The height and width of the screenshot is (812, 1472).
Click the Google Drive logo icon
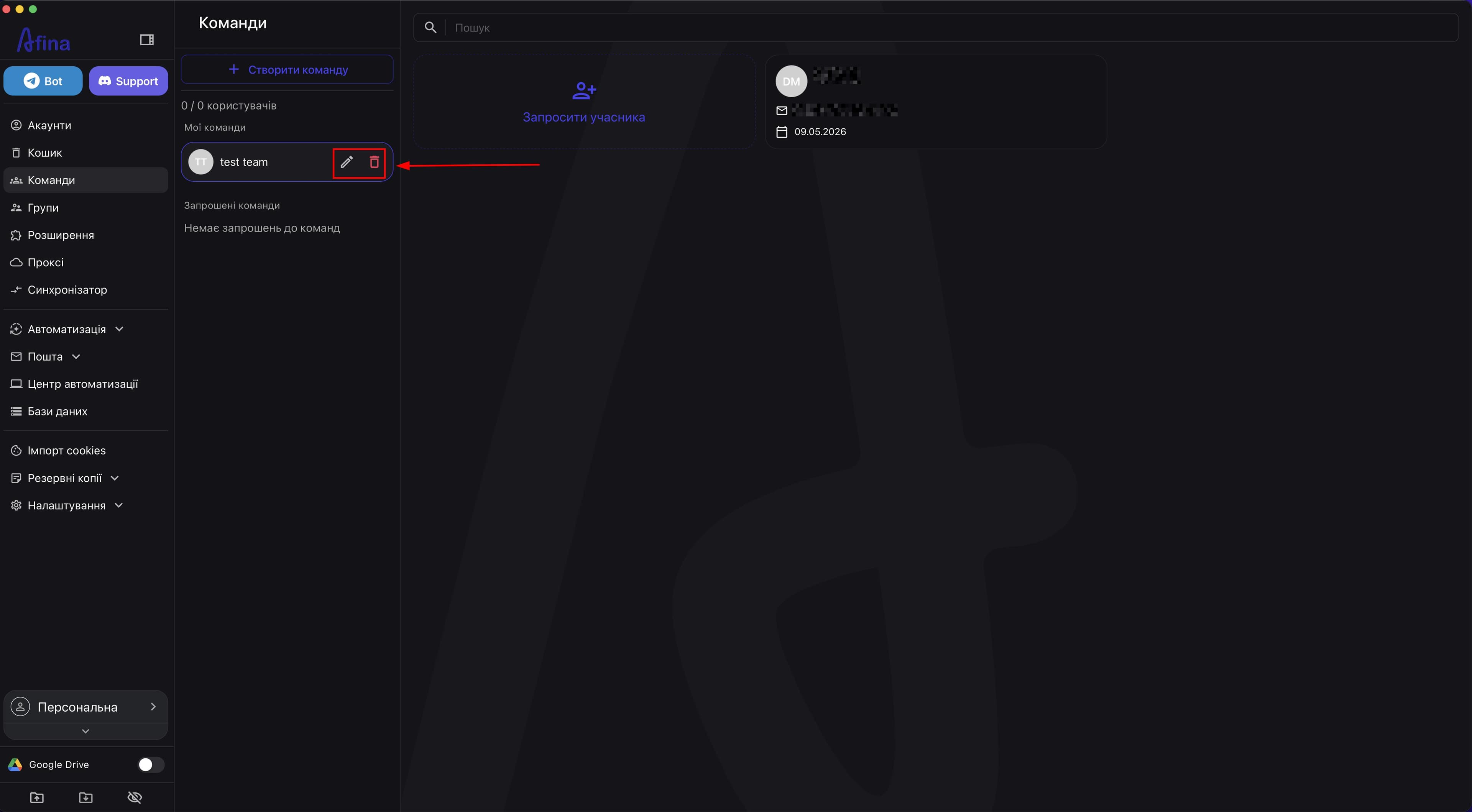tap(15, 764)
